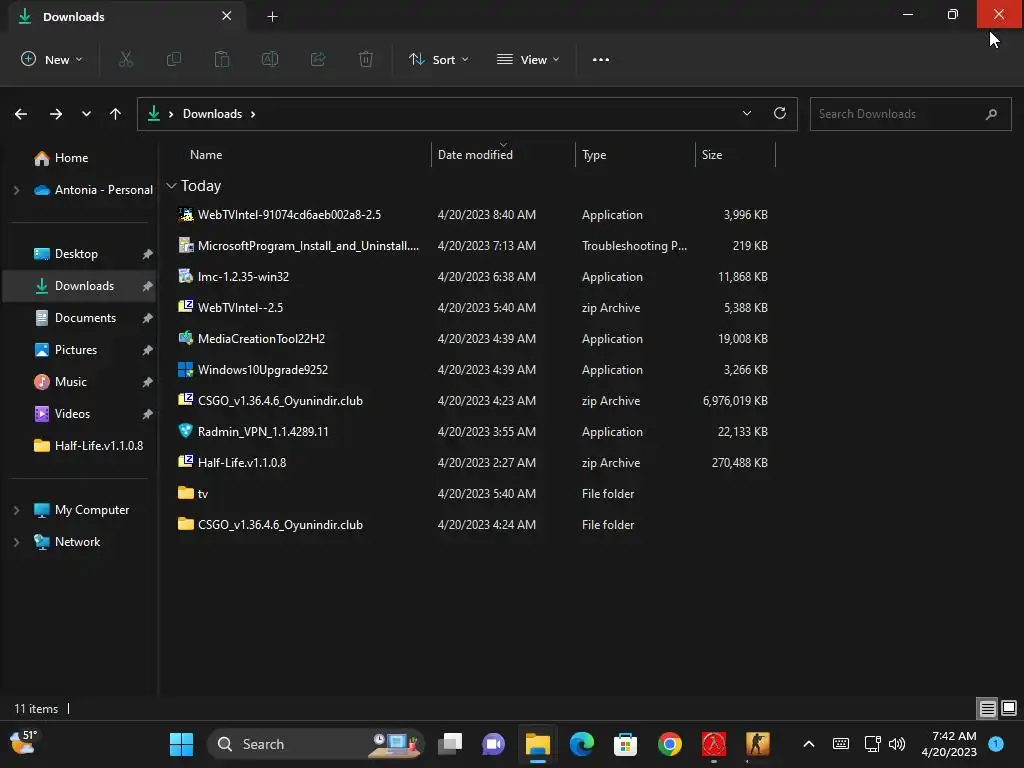Screen dimensions: 1024x768
Task: Open Half-Life icon on taskbar
Action: pos(714,744)
